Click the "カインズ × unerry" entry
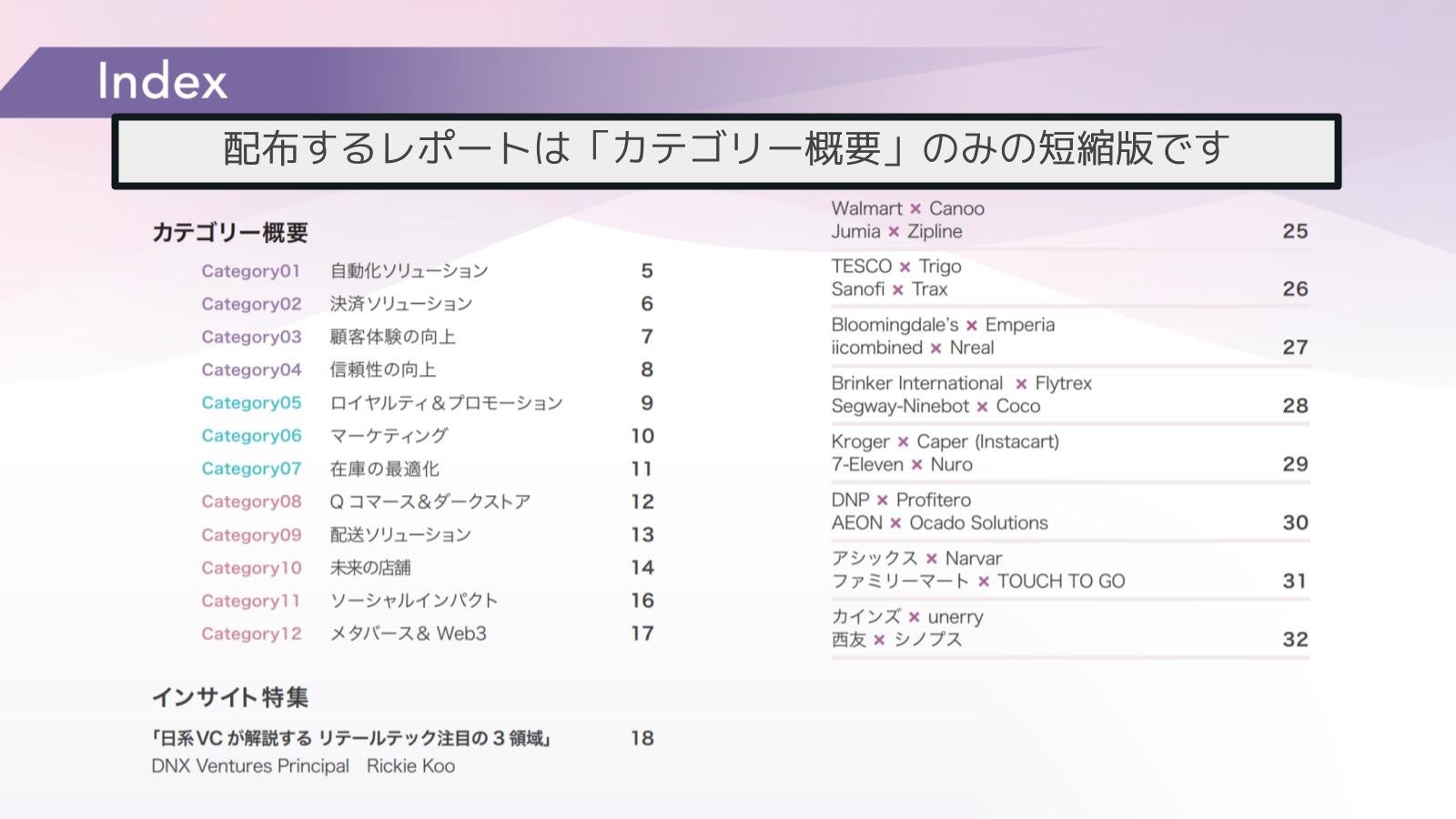Viewport: 1456px width, 819px height. click(907, 617)
